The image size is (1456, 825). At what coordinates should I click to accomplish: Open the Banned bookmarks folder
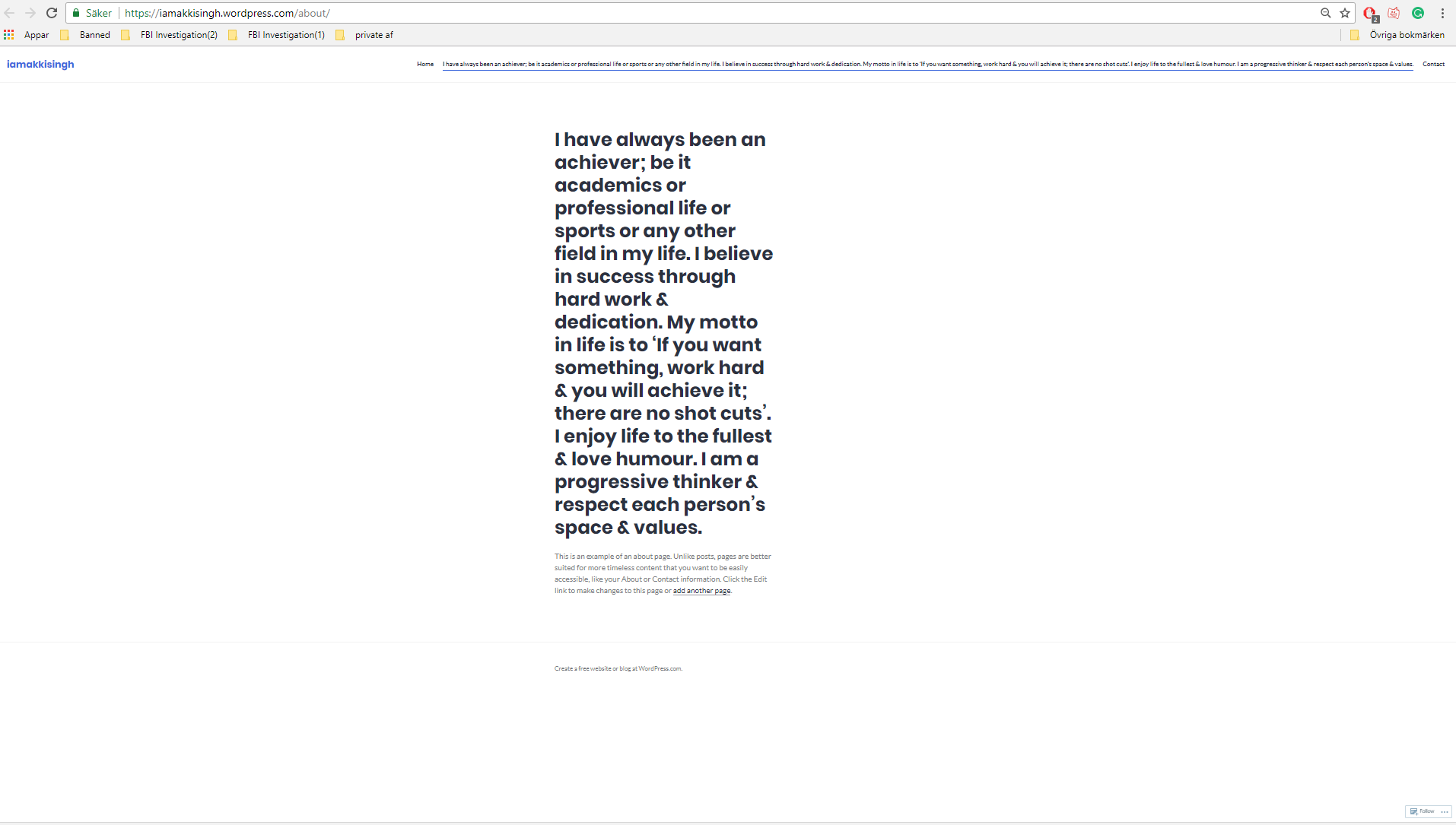pos(85,35)
